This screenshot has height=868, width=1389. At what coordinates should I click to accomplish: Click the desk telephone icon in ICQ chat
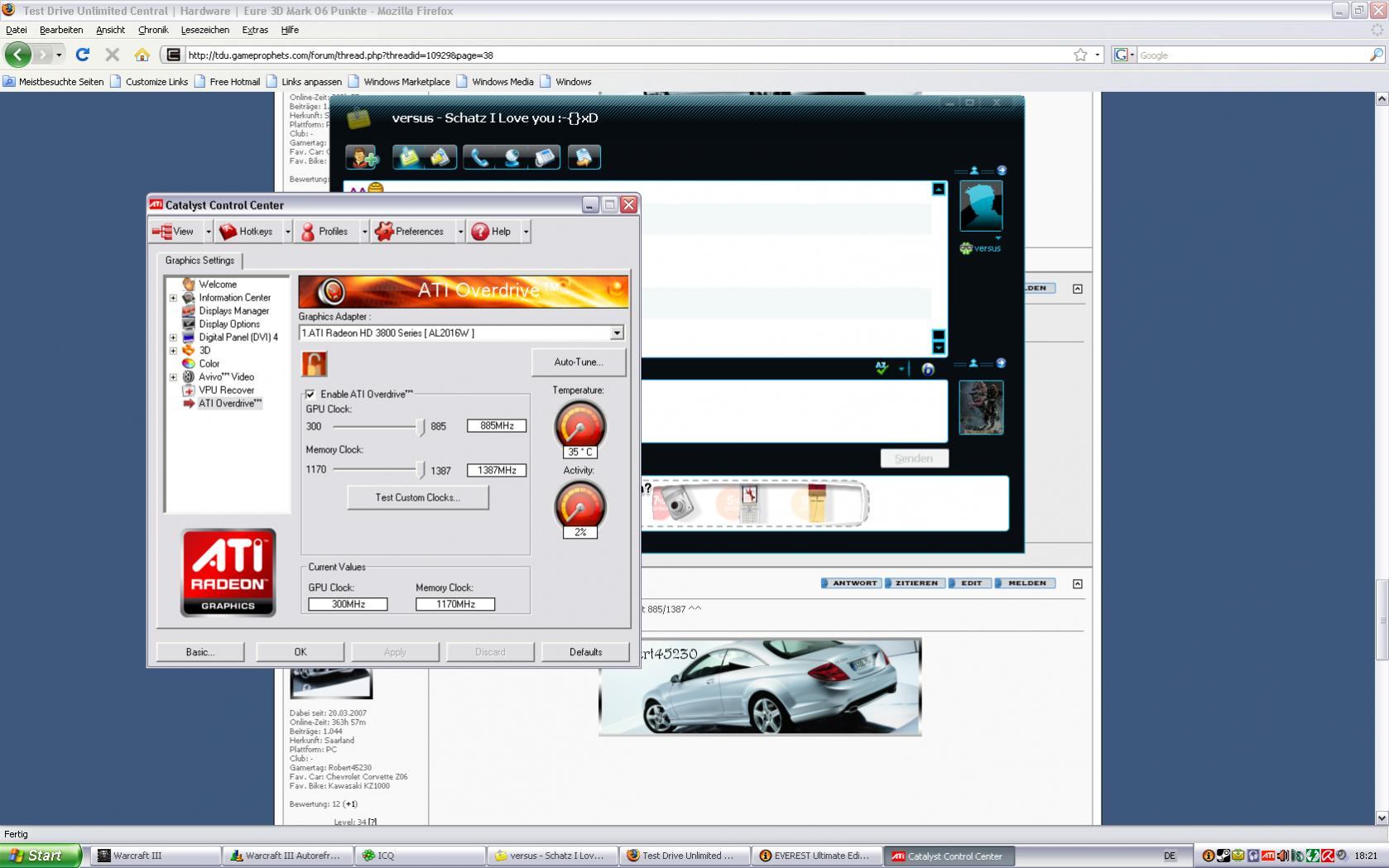click(545, 157)
